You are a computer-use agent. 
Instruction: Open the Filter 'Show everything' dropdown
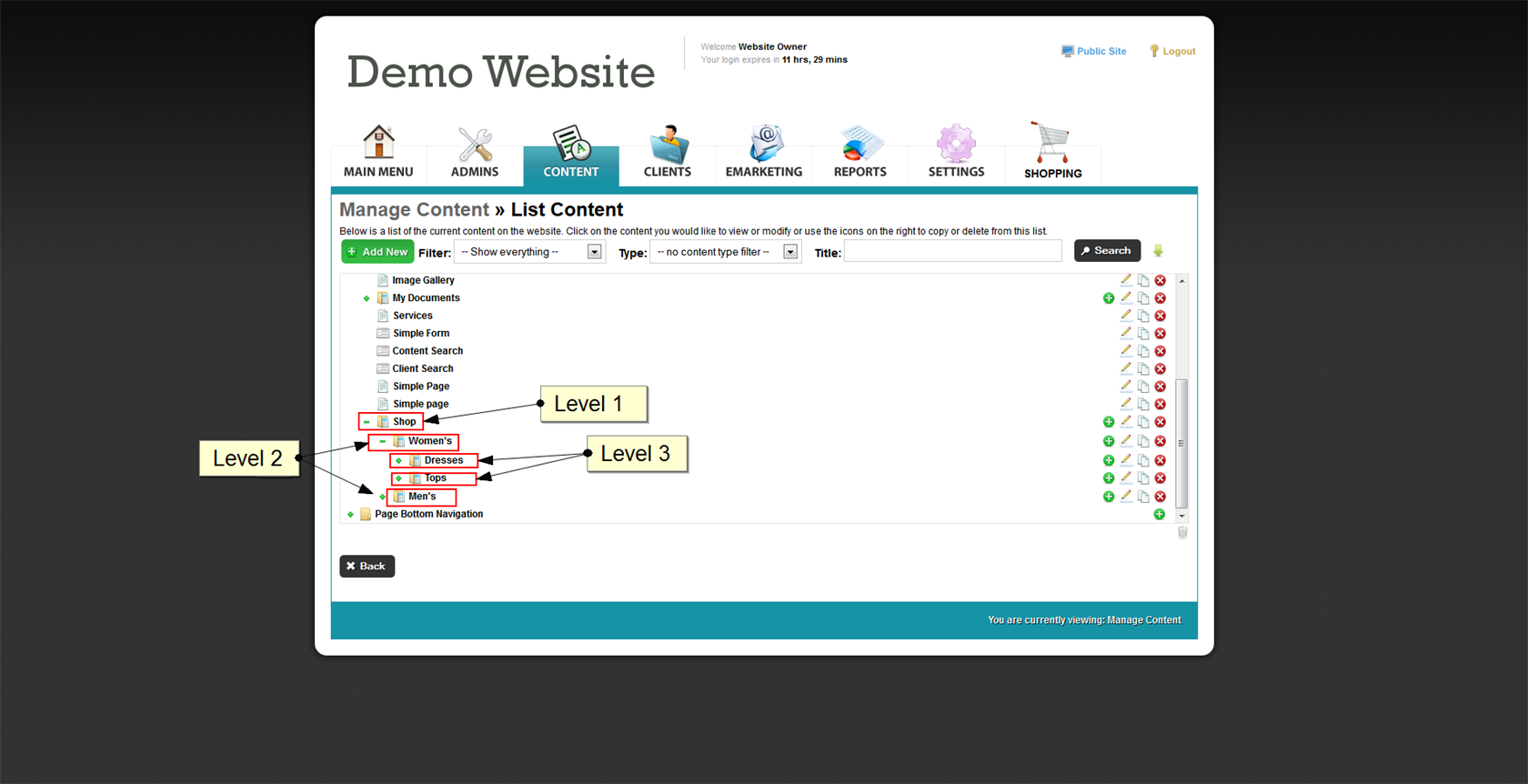[529, 252]
